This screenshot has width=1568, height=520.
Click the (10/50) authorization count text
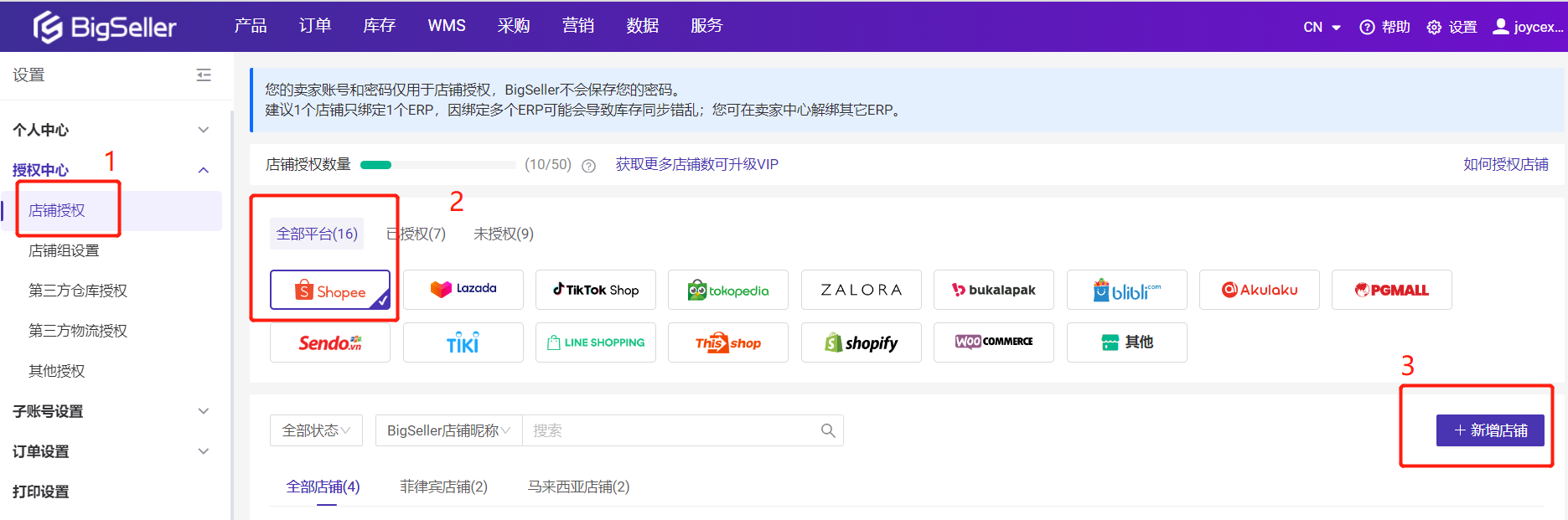click(548, 165)
